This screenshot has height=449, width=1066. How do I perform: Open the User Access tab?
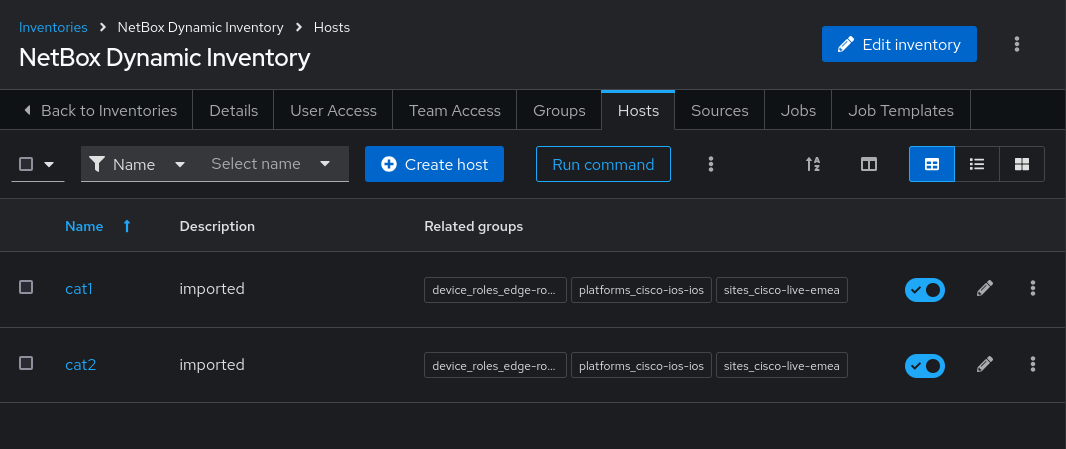pos(333,110)
